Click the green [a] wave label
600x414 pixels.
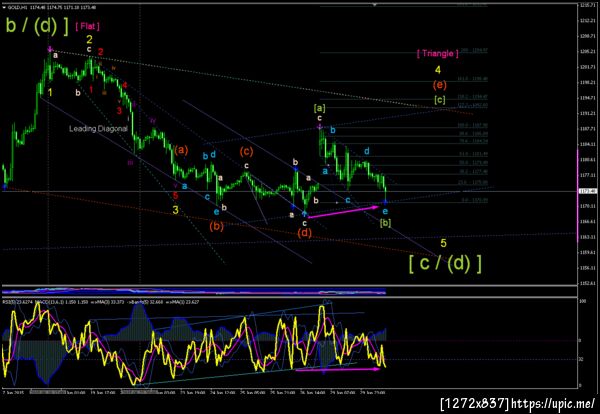point(320,108)
